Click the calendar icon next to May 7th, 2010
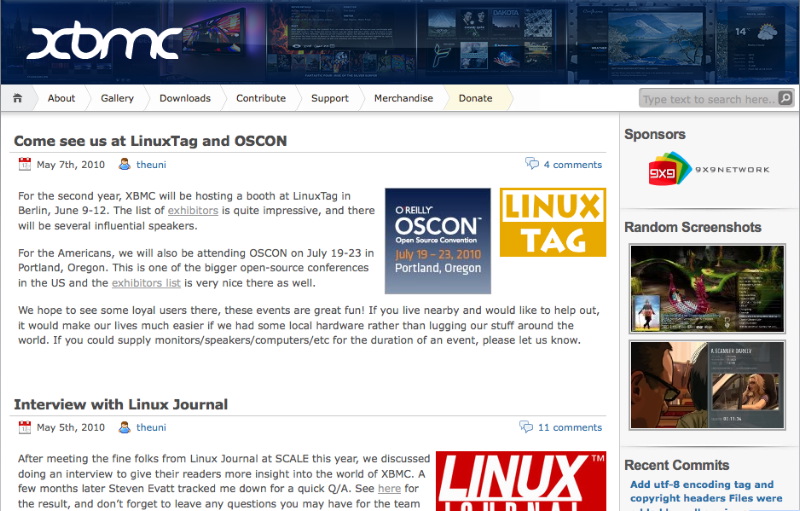This screenshot has height=511, width=800. pyautogui.click(x=25, y=164)
